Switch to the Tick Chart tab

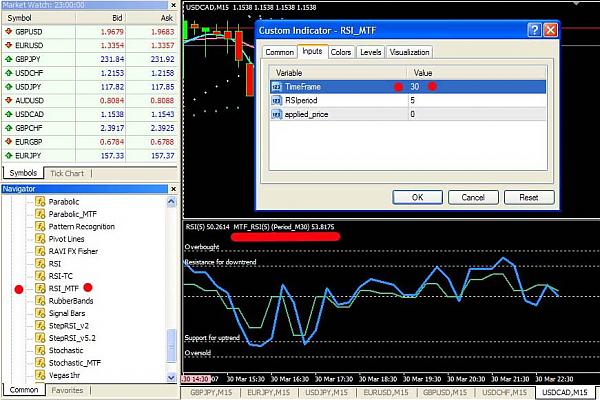coord(67,173)
